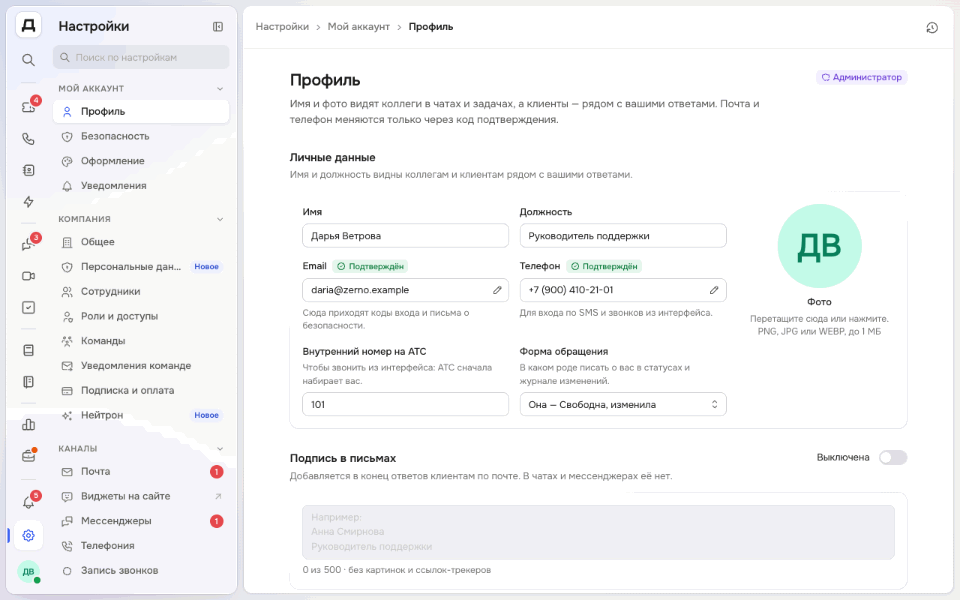960x600 pixels.
Task: Collapse the КАНАЛЫ section
Action: 220,449
